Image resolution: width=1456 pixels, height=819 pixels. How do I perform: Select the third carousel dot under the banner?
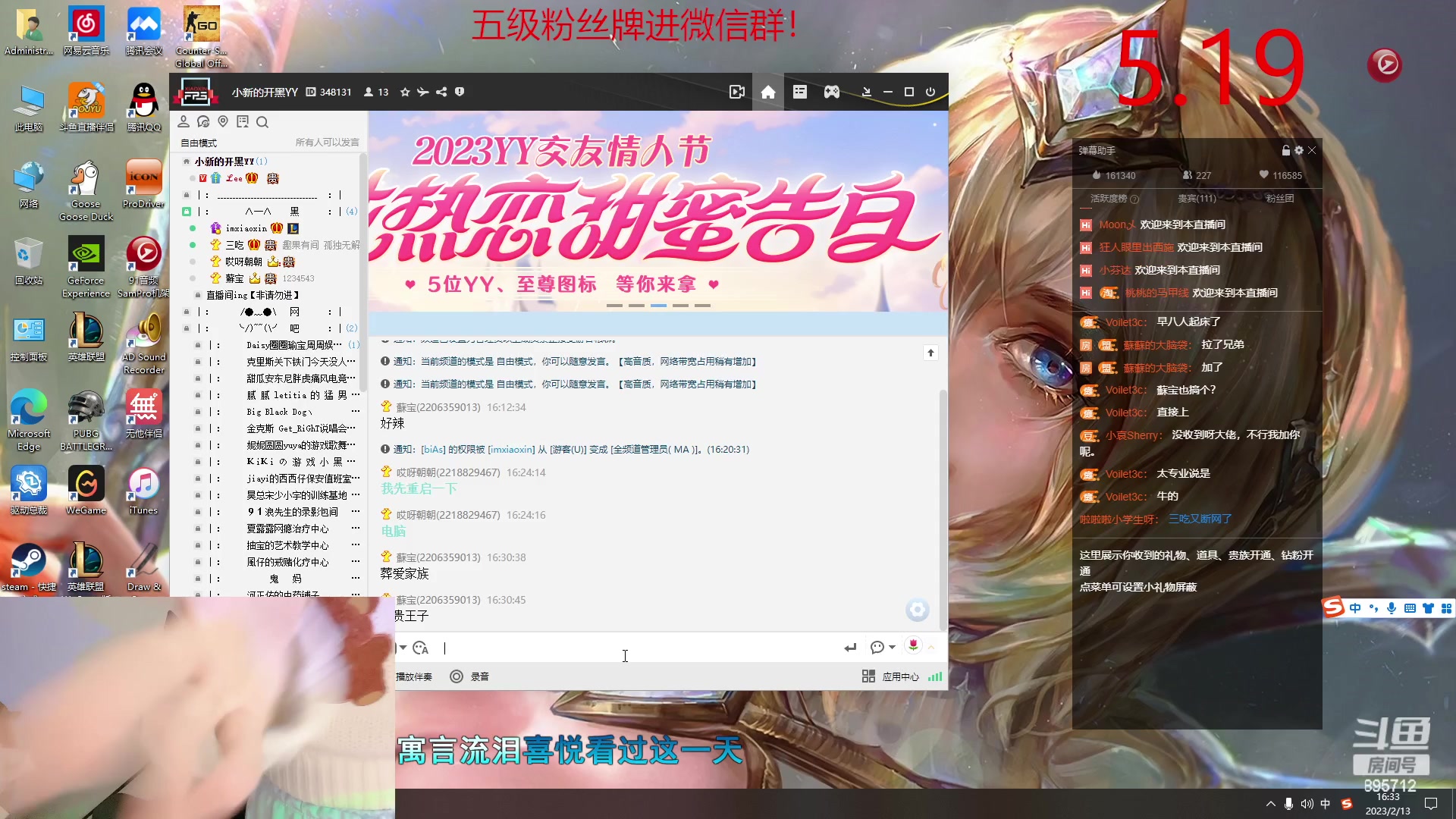click(657, 305)
